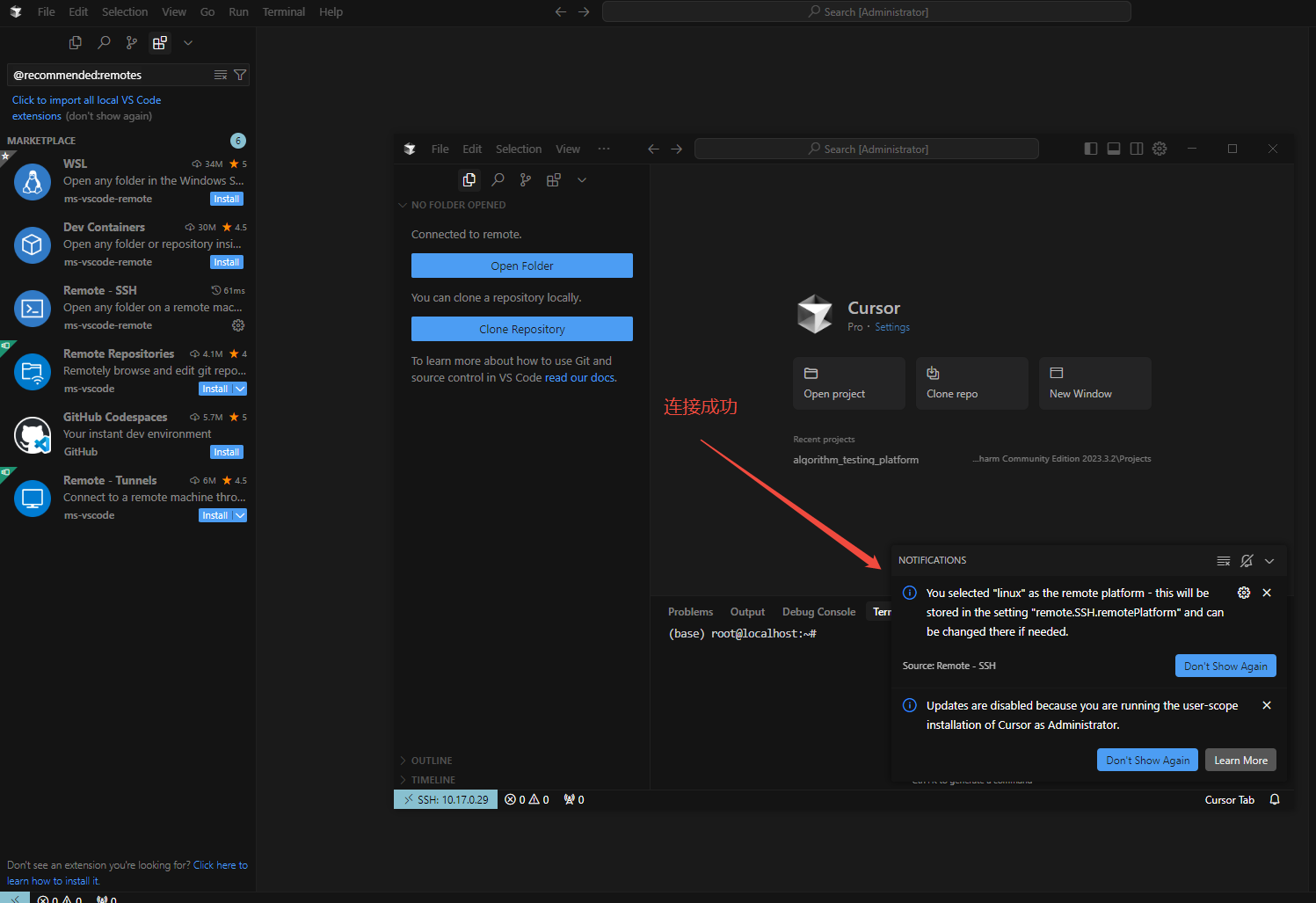The width and height of the screenshot is (1316, 903).
Task: Open extensions filter funnel icon
Action: pyautogui.click(x=239, y=75)
